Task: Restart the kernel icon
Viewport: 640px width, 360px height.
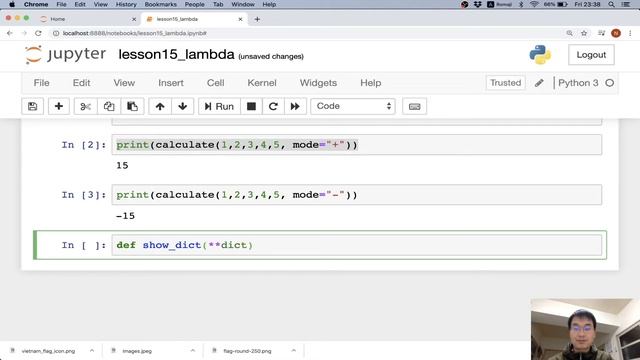Action: coord(273,107)
